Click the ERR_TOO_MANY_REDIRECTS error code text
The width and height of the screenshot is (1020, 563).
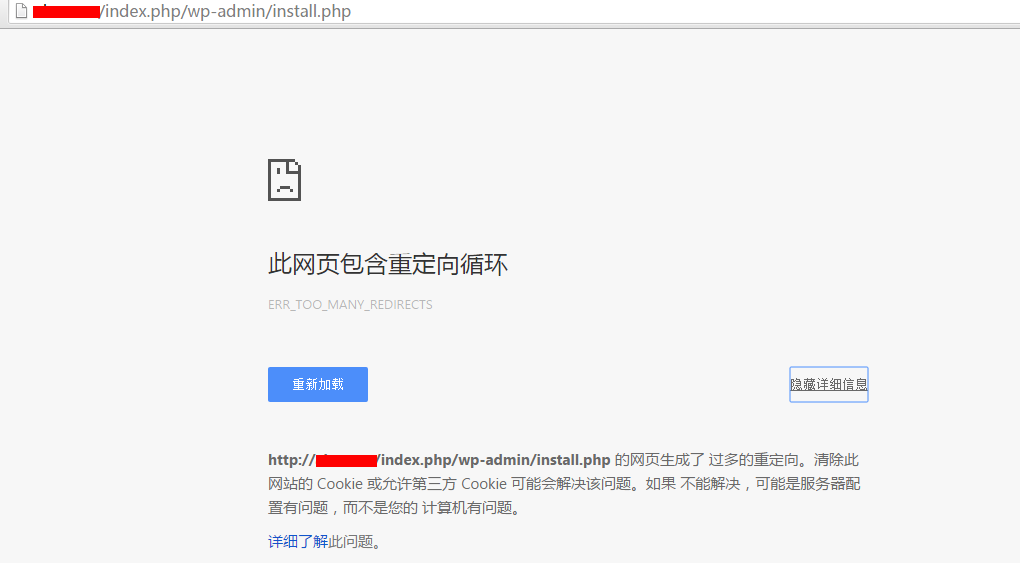(350, 304)
